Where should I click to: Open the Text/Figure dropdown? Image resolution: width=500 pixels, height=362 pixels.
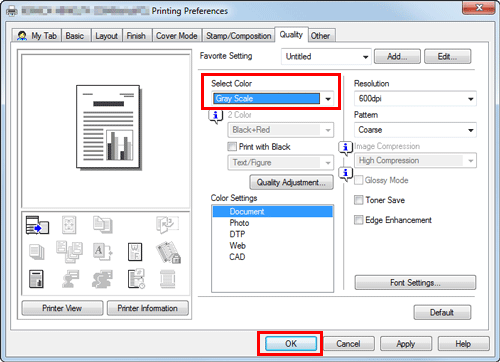(x=280, y=163)
